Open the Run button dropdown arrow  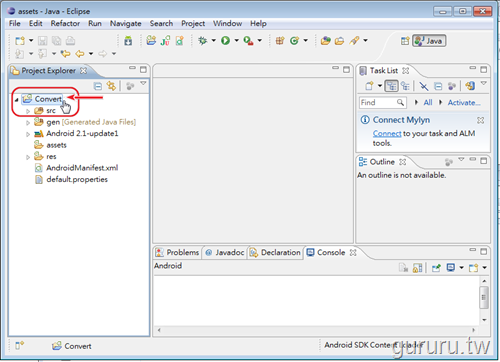coord(236,41)
